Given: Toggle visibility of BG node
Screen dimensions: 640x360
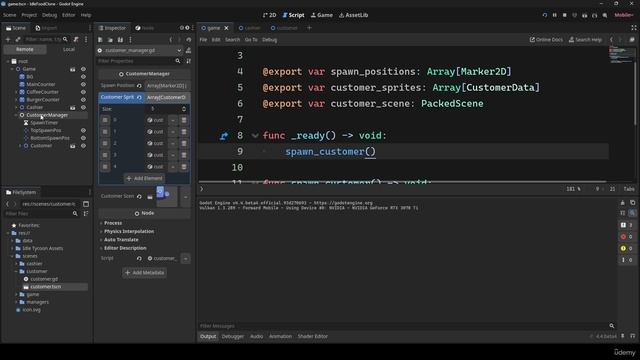Looking at the screenshot, I should [x=83, y=77].
